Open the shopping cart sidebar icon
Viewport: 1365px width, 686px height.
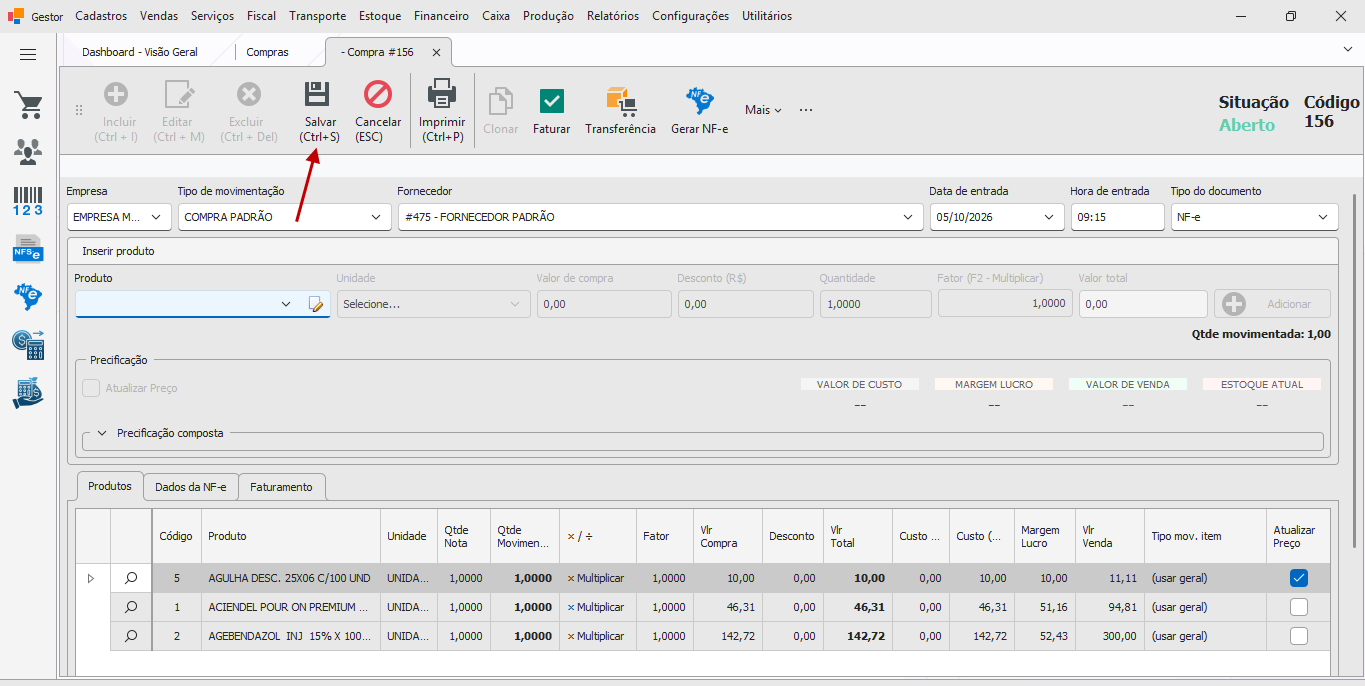pos(28,105)
